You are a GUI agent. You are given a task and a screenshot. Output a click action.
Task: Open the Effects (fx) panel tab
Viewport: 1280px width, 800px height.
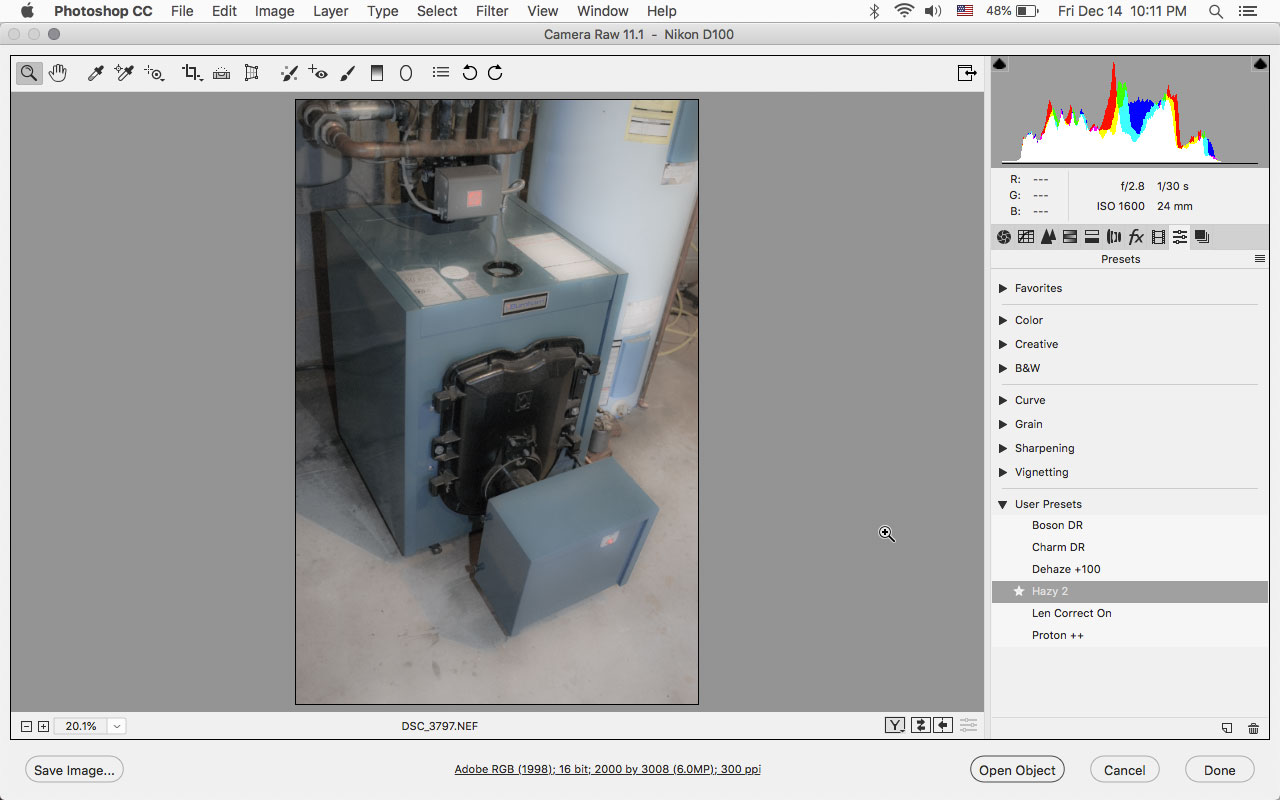point(1136,237)
